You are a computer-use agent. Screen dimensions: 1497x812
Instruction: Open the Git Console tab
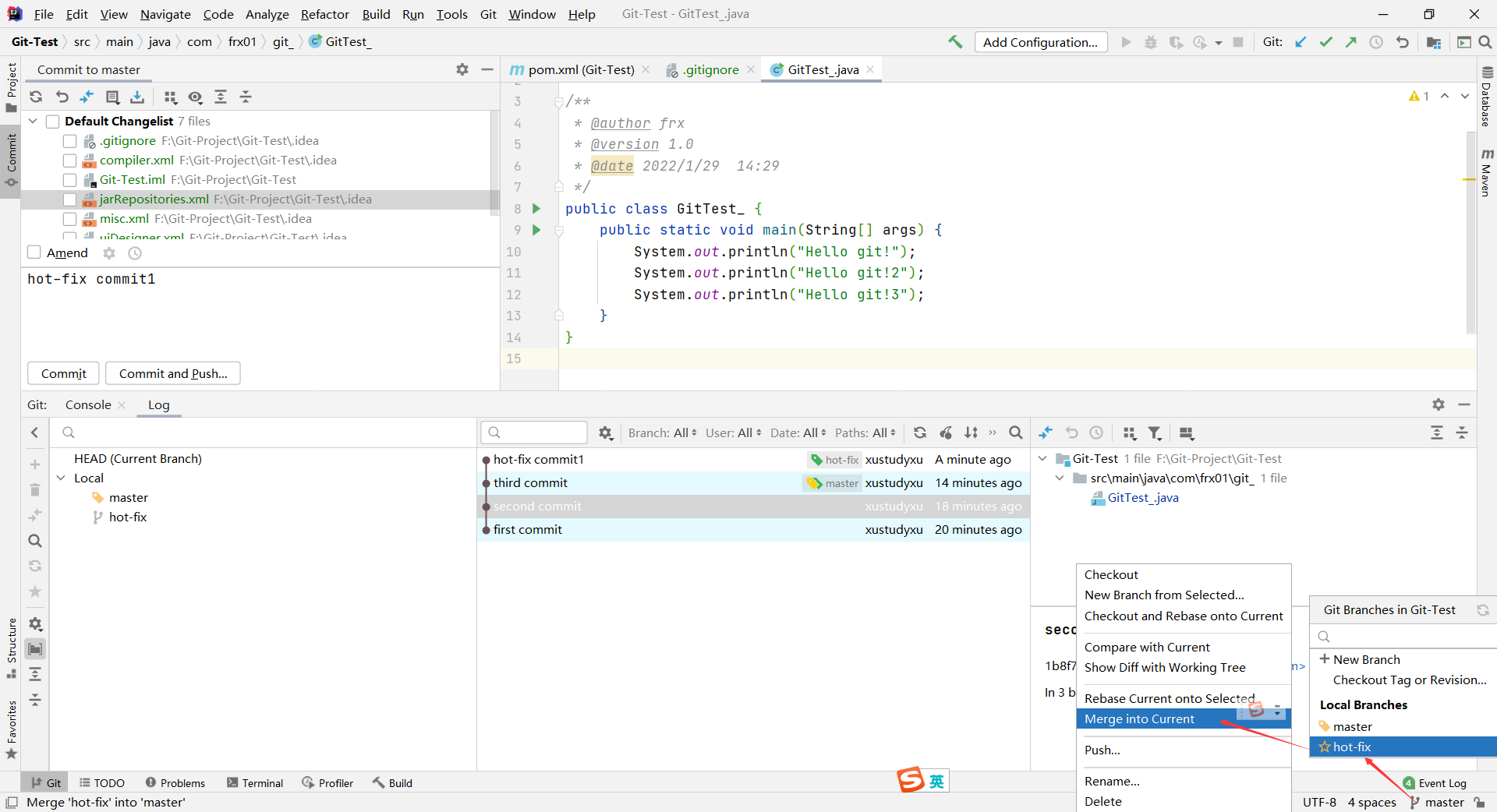tap(88, 404)
